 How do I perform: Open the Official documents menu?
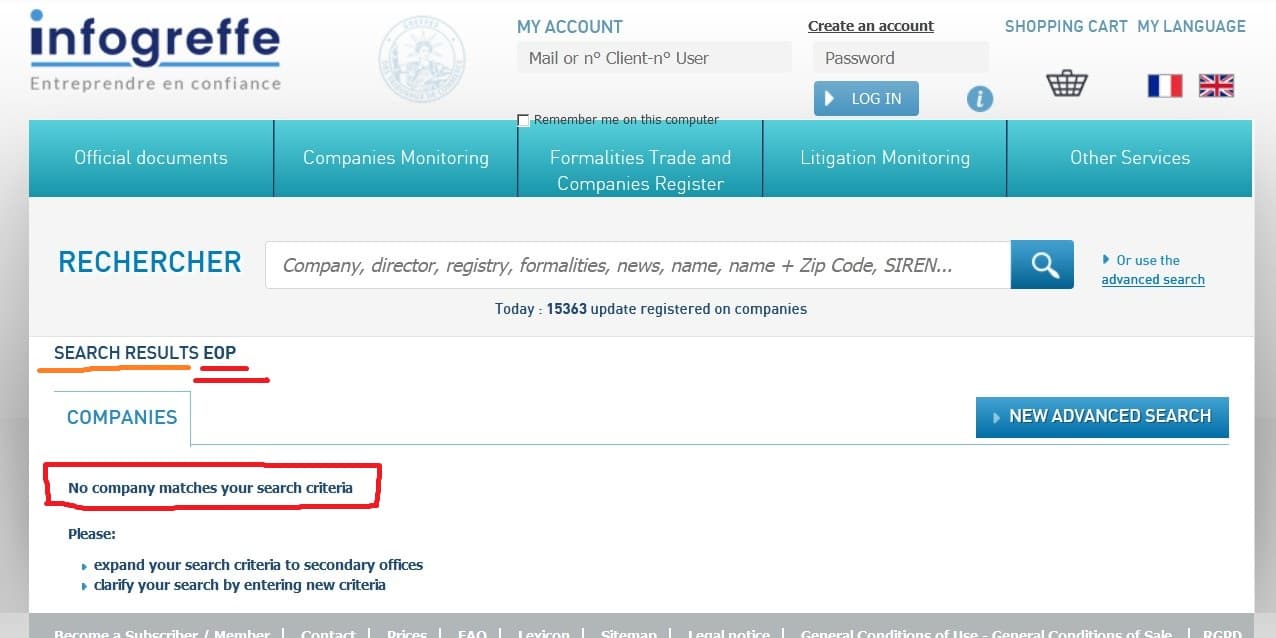(x=151, y=158)
